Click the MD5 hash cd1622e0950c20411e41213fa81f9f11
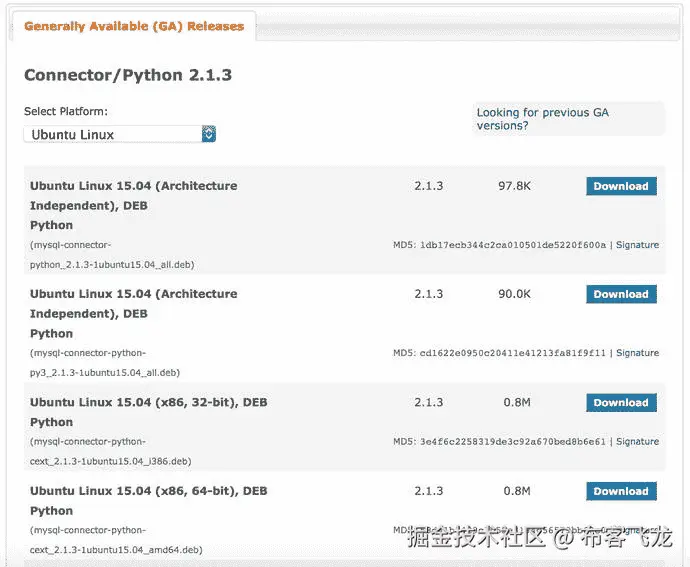Screen dimensions: 690x567 click(513, 353)
